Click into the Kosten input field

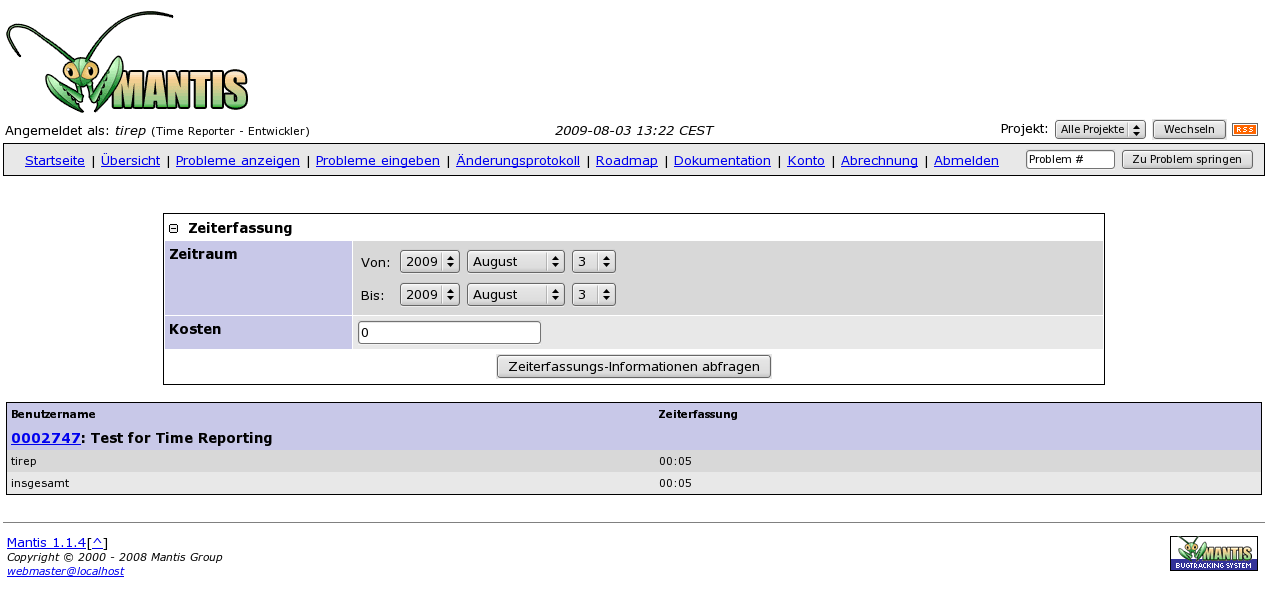coord(449,333)
